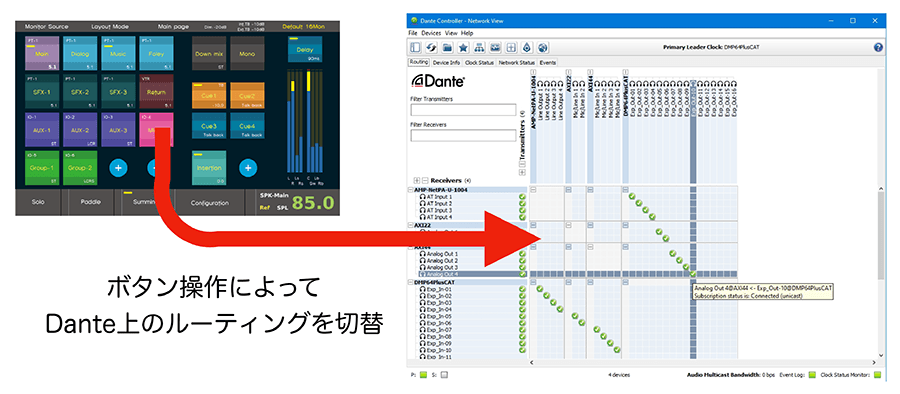Image resolution: width=900 pixels, height=394 pixels.
Task: Toggle Analog Out 4 subscription to Exp_Out-10
Action: (x=693, y=274)
